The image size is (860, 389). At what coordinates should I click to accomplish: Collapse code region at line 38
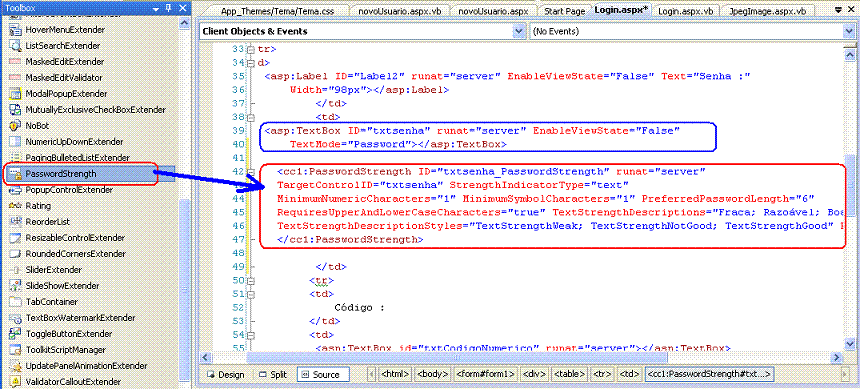(251, 117)
